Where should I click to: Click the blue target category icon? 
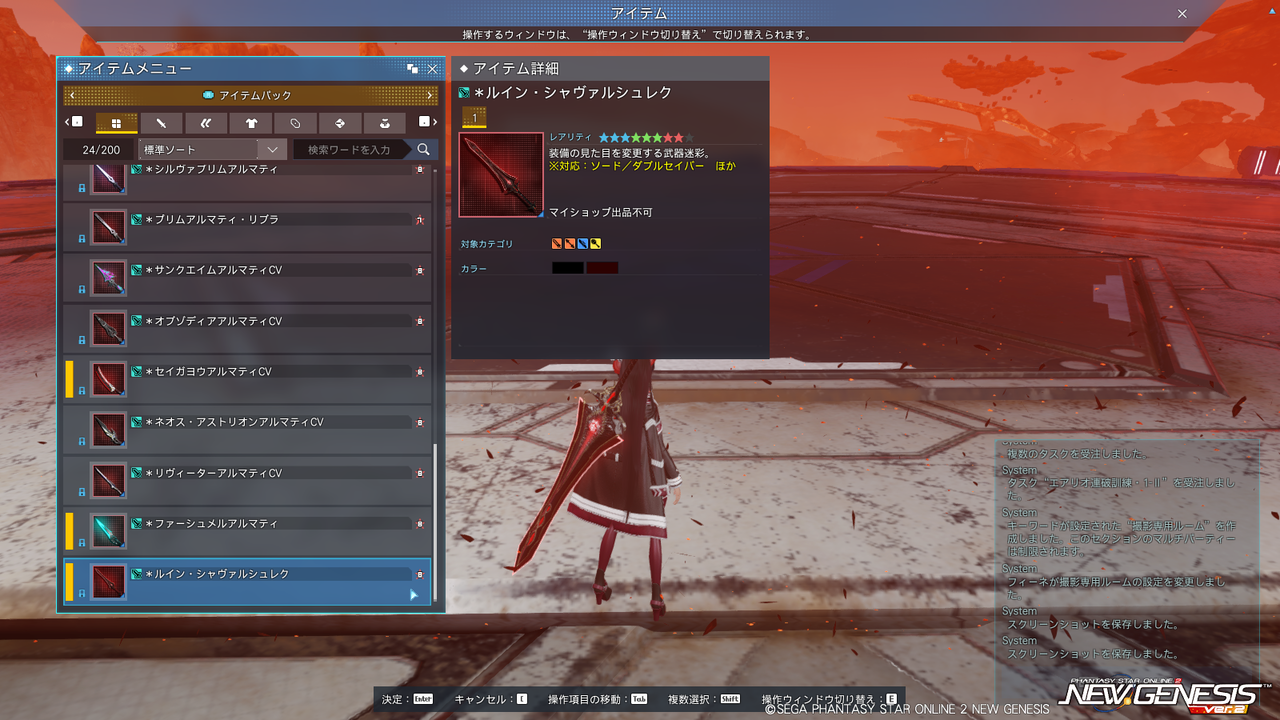tap(583, 243)
